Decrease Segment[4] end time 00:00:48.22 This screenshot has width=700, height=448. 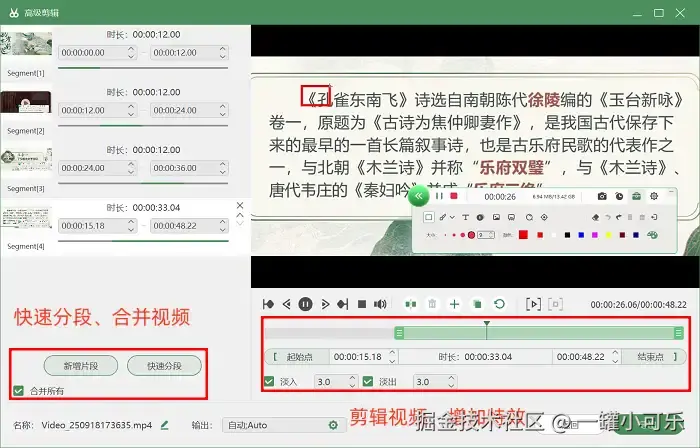222,229
